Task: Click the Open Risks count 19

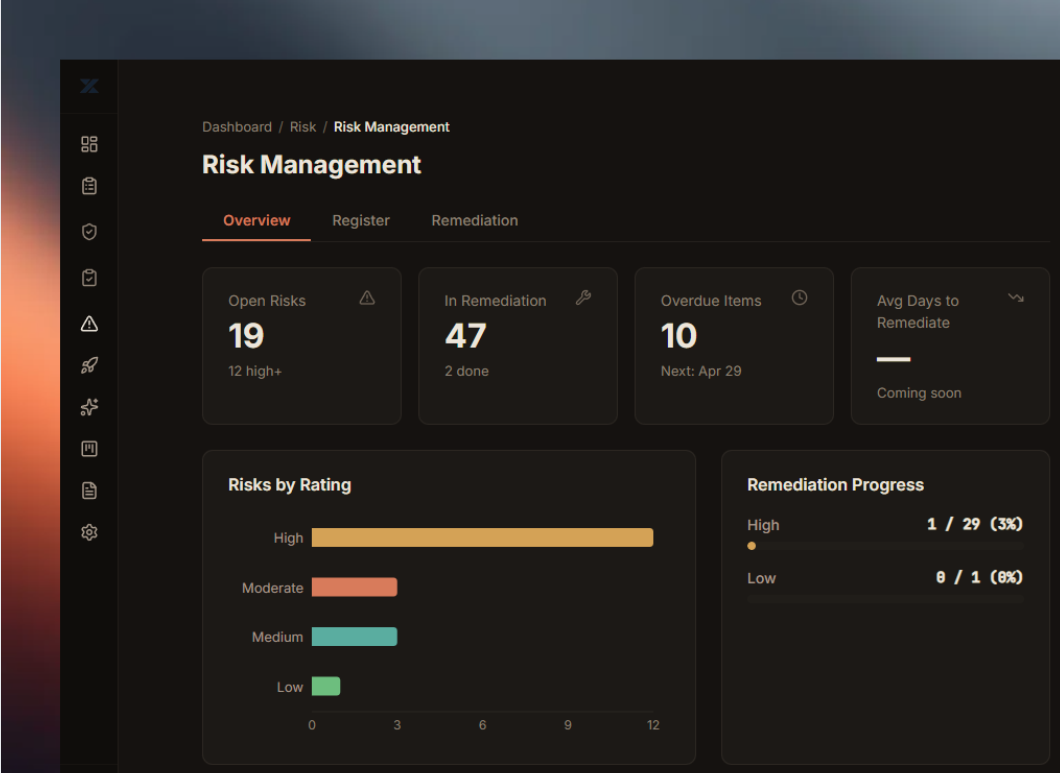Action: tap(246, 335)
